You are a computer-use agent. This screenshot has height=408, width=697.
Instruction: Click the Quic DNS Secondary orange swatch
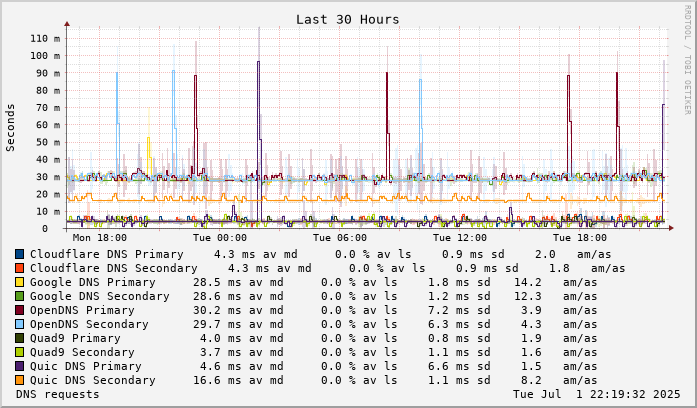(19, 380)
